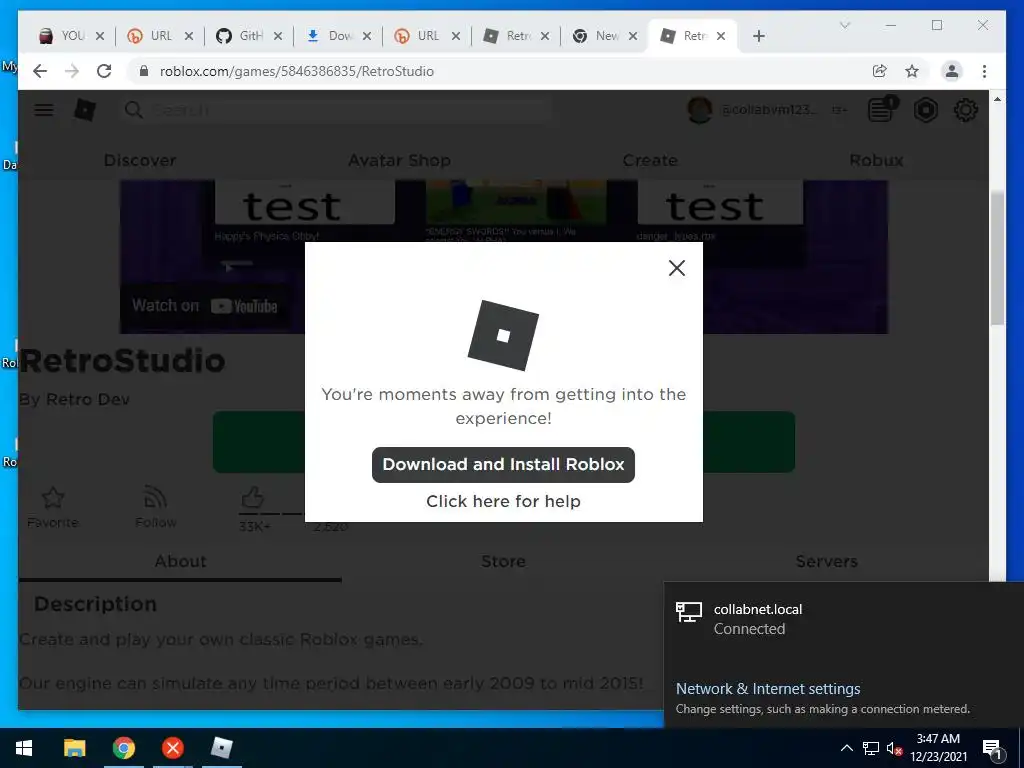Viewport: 1024px width, 768px height.
Task: Open the Windows Start menu
Action: coord(24,748)
